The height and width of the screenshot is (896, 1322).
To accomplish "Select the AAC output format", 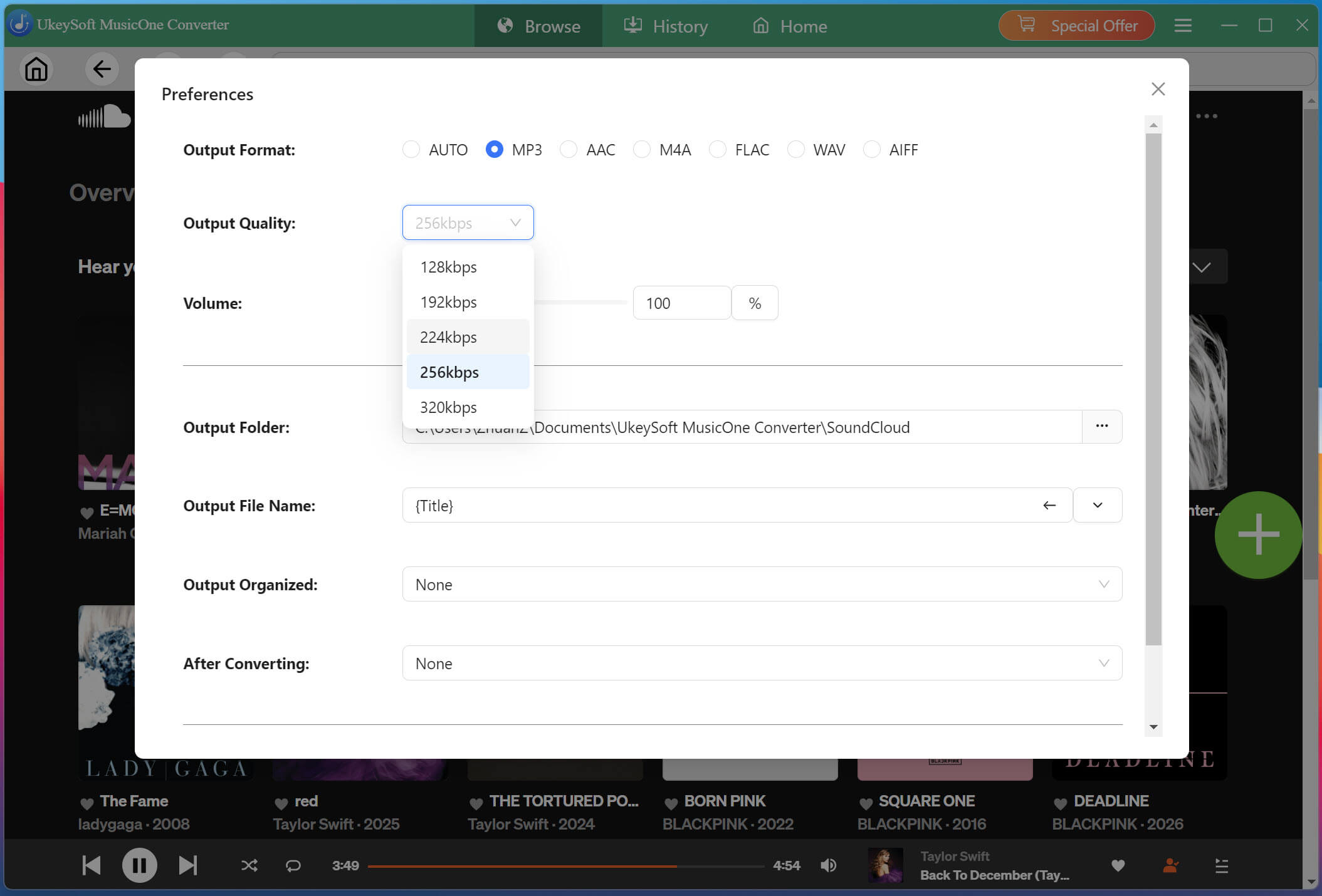I will pos(569,149).
